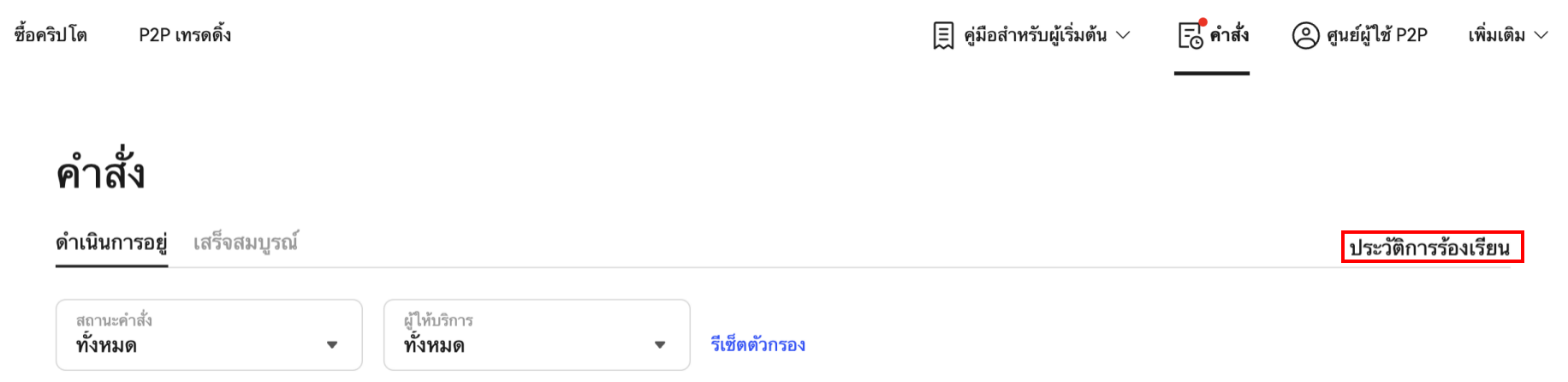This screenshot has height=382, width=1568.
Task: Open the beginner's guide document icon
Action: (x=943, y=36)
